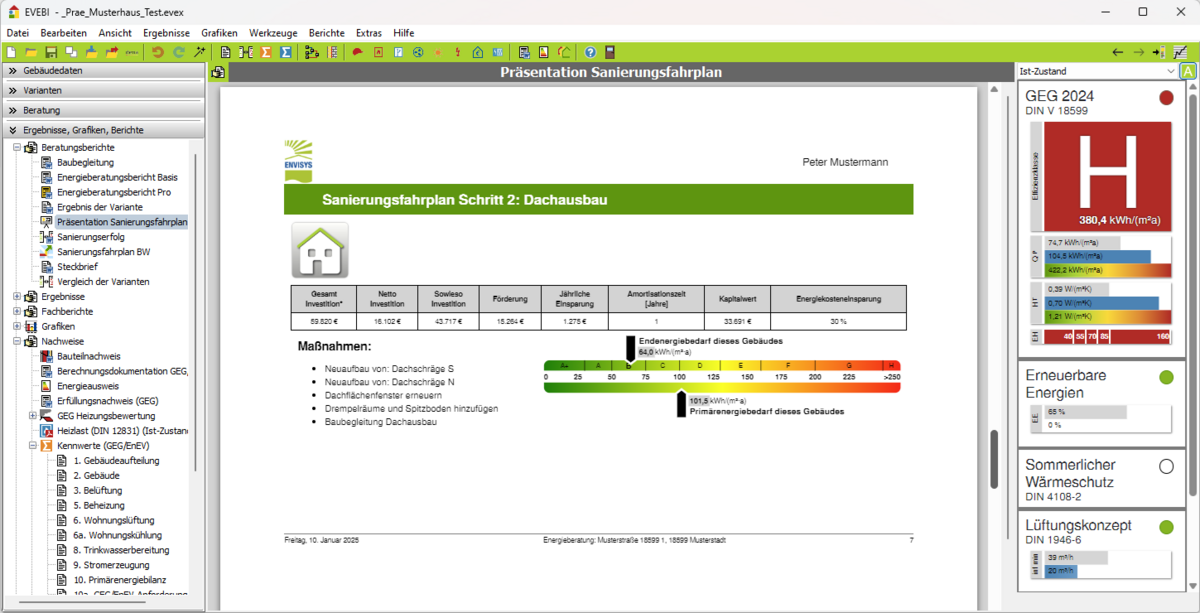Open Energieberatungsbericht Pro report
The width and height of the screenshot is (1200, 613).
114,192
